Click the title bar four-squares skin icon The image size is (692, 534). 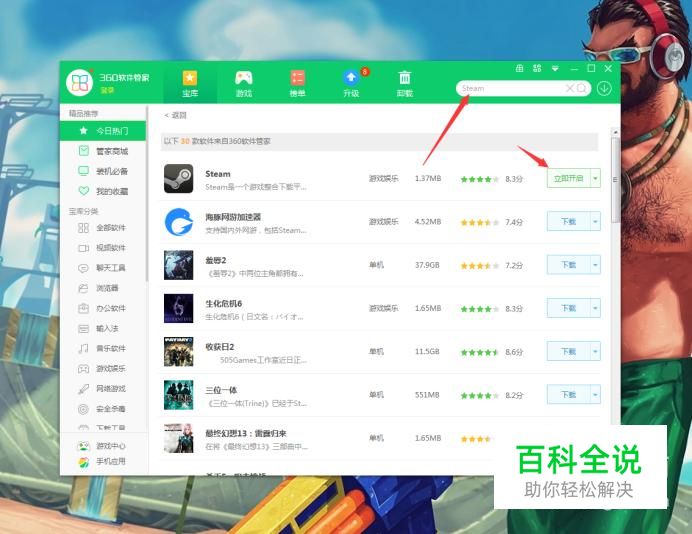tap(537, 68)
